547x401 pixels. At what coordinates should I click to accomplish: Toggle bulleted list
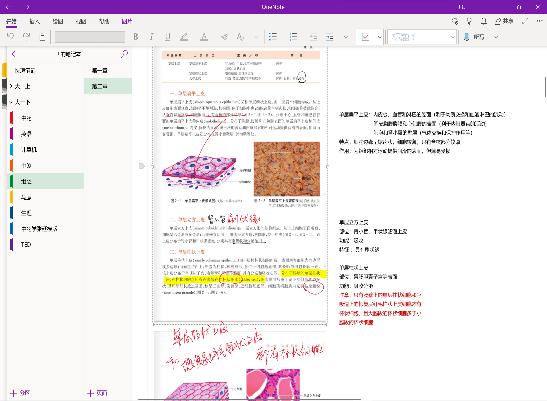click(x=273, y=37)
